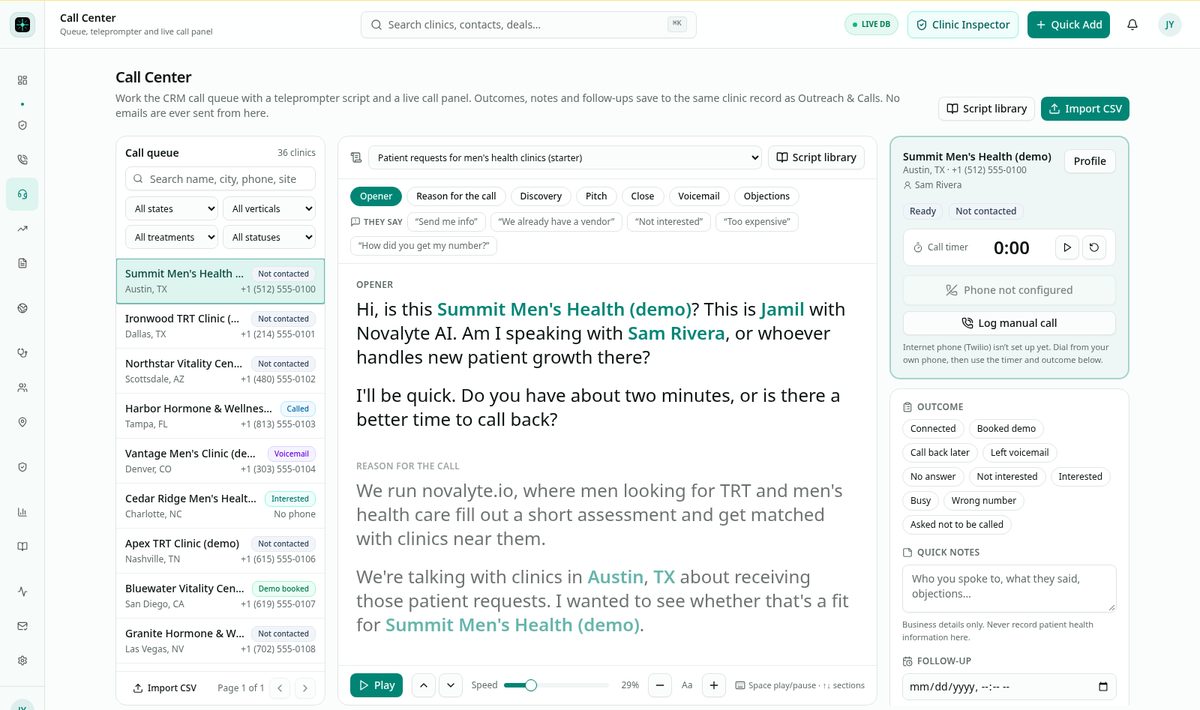Reset the call timer

pyautogui.click(x=1094, y=247)
